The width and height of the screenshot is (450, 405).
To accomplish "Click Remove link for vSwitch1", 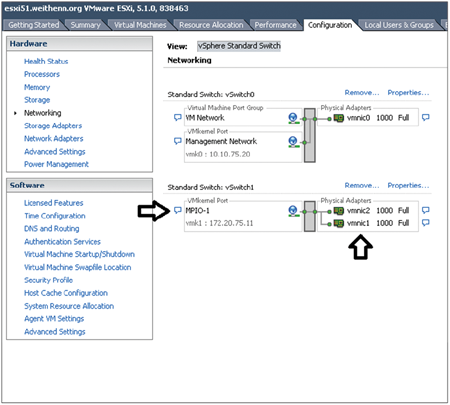I will [362, 185].
